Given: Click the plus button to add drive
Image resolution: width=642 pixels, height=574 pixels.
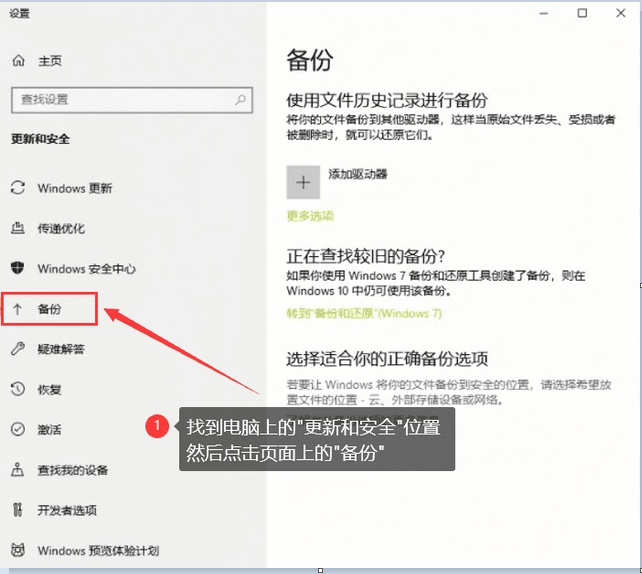Looking at the screenshot, I should (303, 182).
